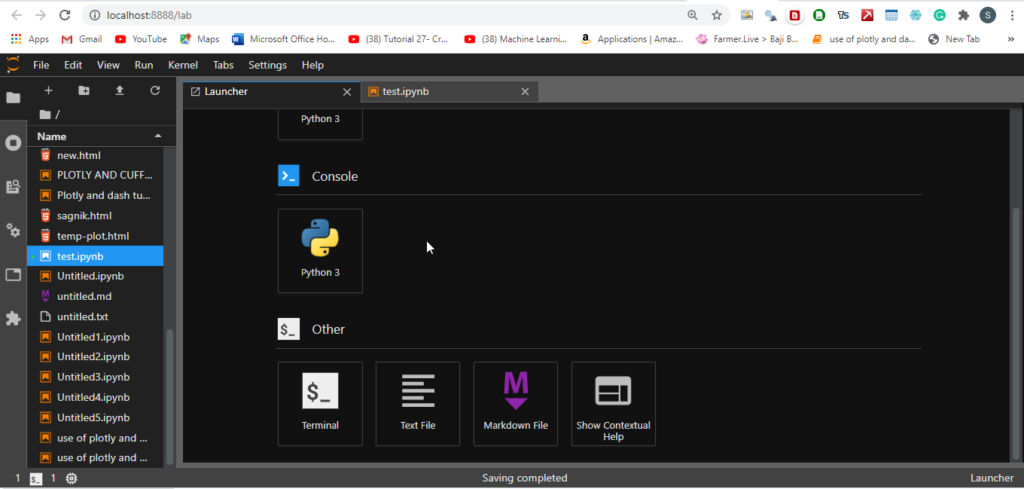This screenshot has height=489, width=1024.
Task: Create a new Markdown File
Action: click(516, 403)
